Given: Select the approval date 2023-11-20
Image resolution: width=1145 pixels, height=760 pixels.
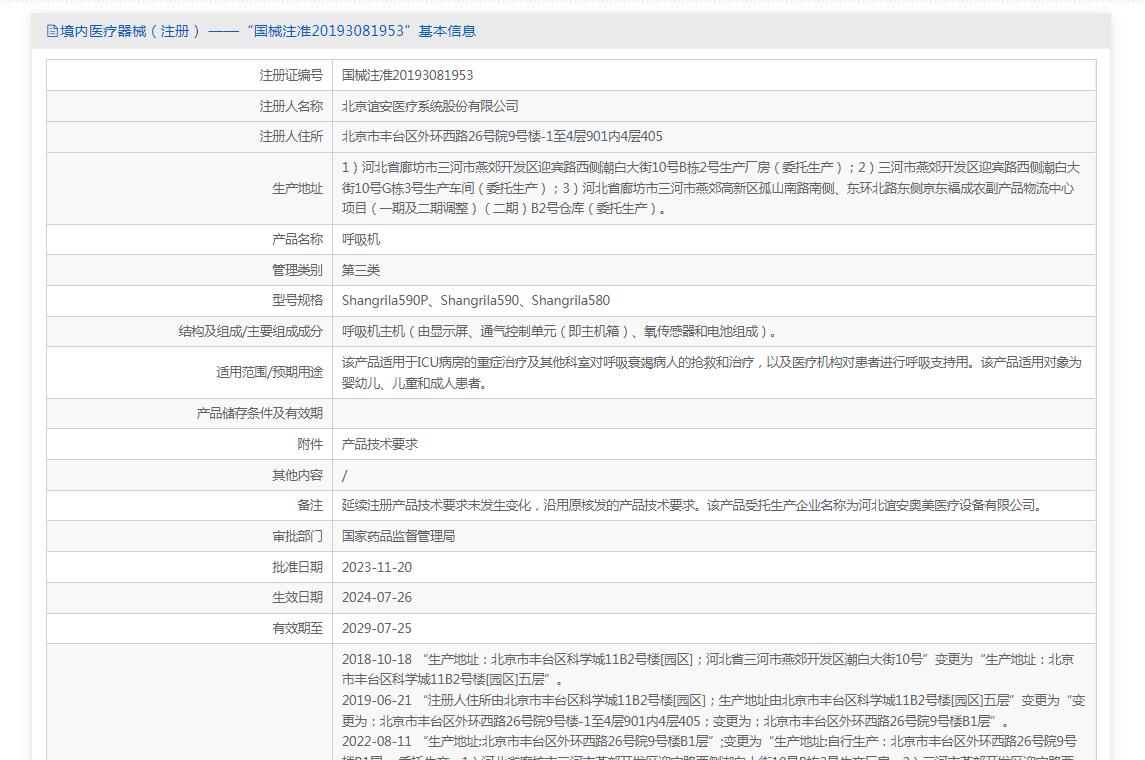Looking at the screenshot, I should pos(377,567).
